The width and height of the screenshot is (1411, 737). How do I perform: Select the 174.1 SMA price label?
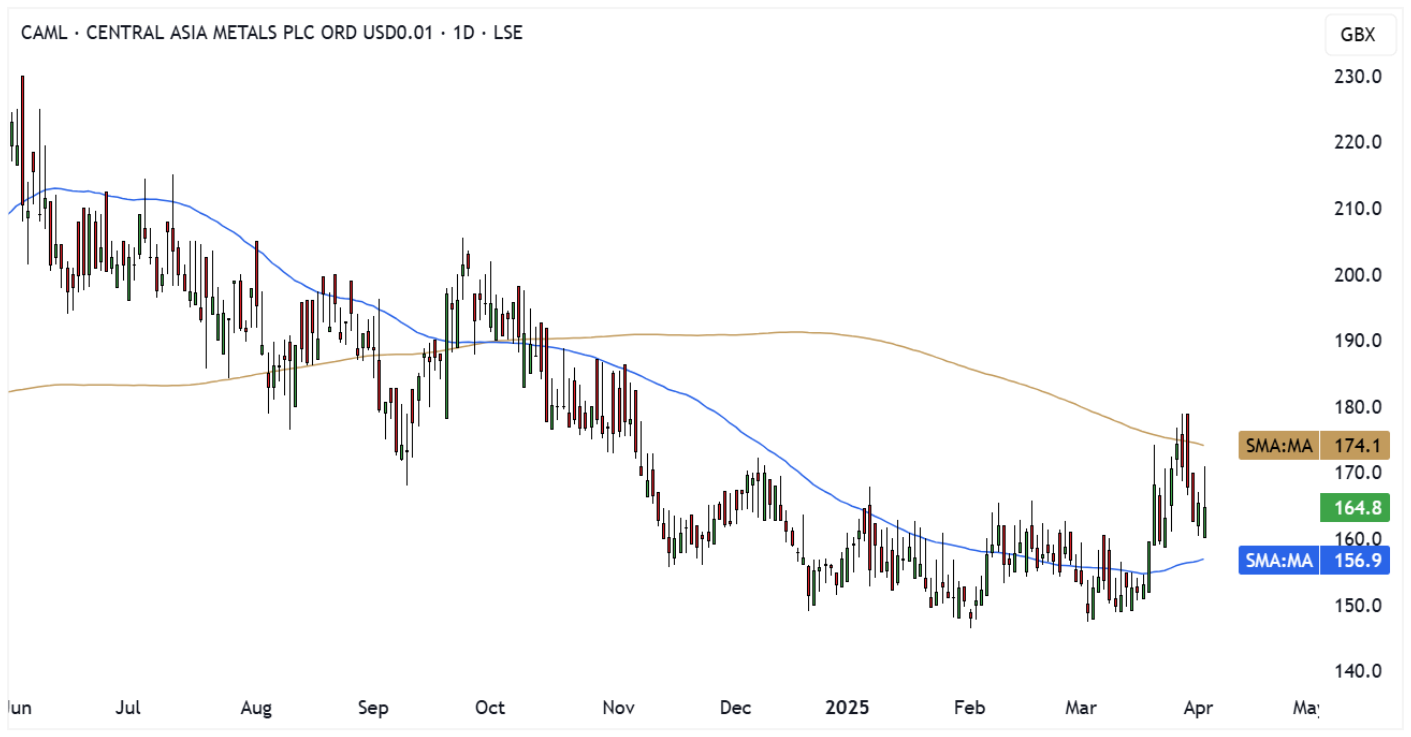[x=1355, y=446]
